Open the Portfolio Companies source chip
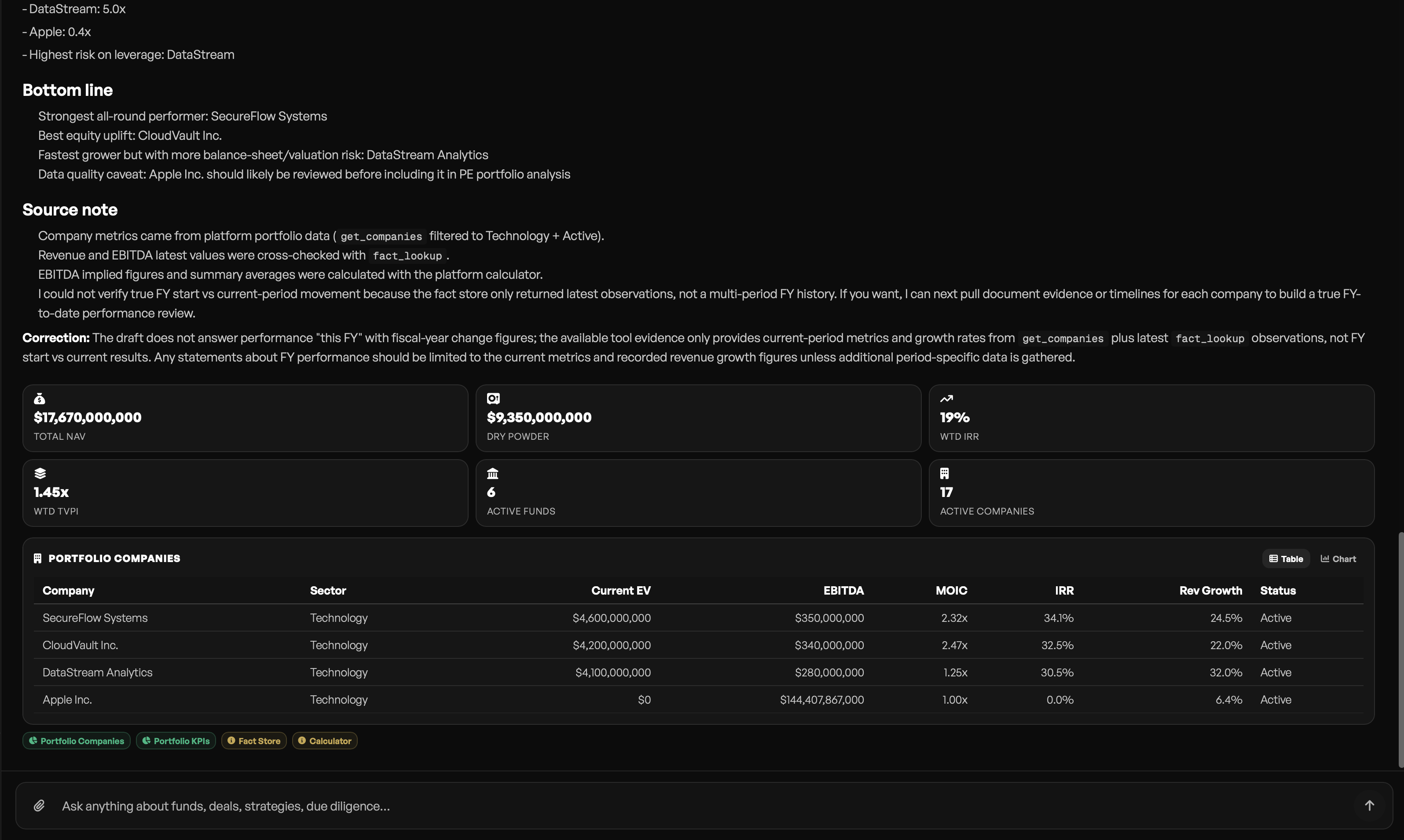This screenshot has width=1404, height=840. 77,741
